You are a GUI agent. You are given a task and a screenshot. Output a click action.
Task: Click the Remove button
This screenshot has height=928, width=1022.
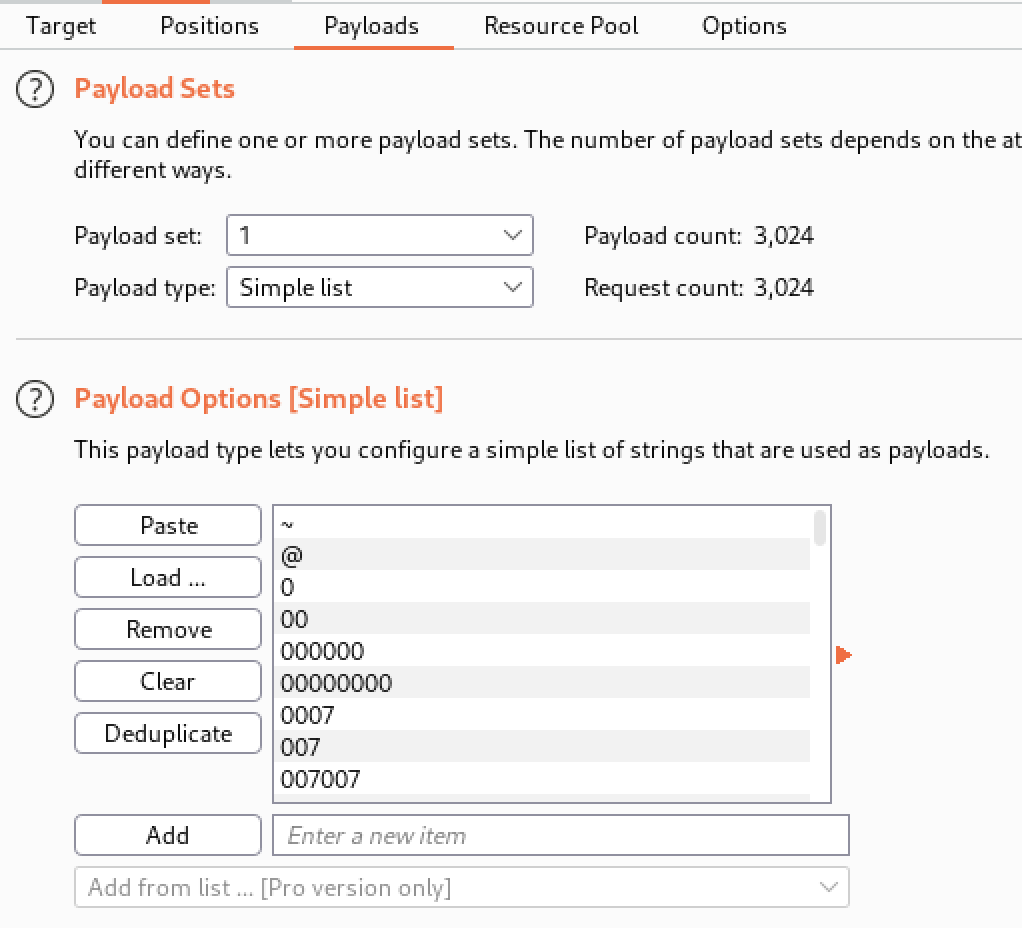pos(168,630)
